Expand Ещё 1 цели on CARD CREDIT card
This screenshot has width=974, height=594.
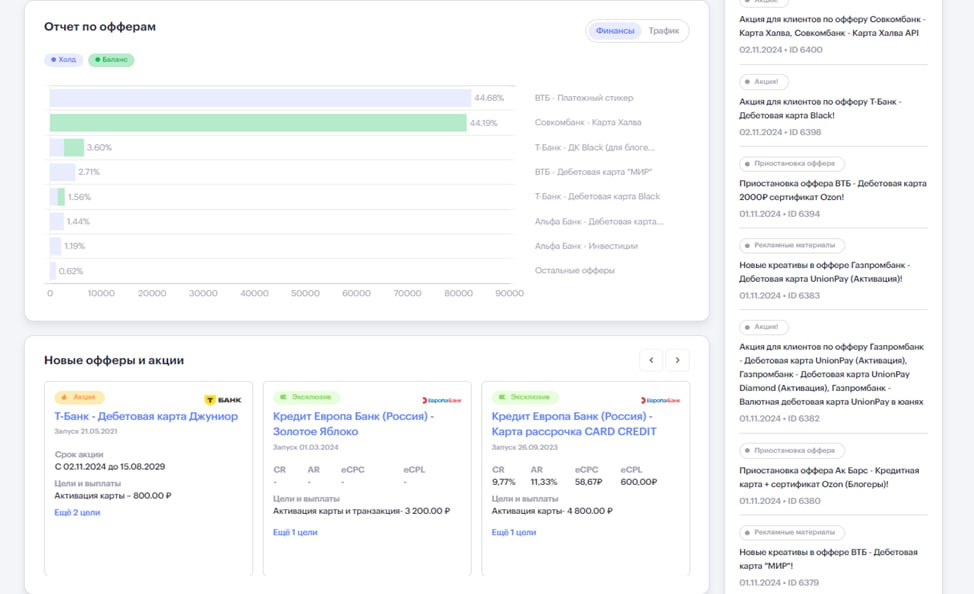[x=514, y=532]
